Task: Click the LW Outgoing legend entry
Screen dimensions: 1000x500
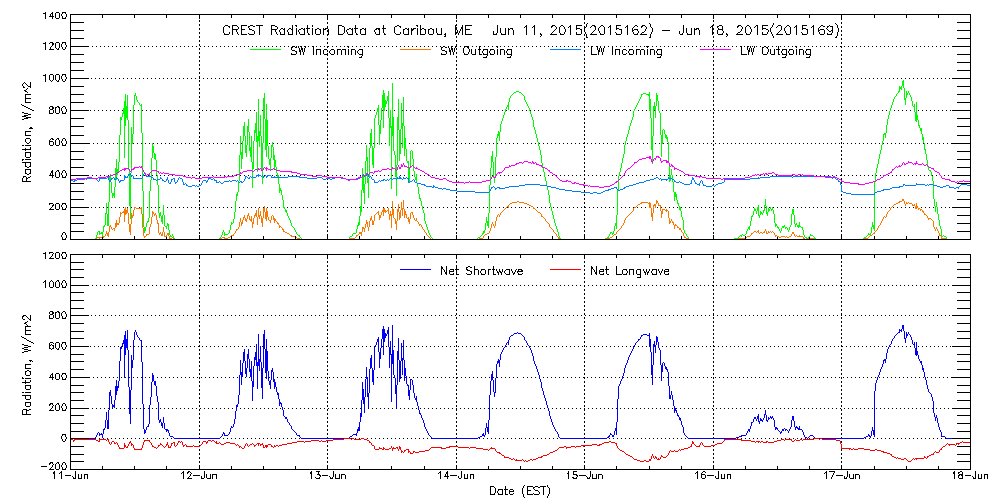Action: tap(775, 51)
